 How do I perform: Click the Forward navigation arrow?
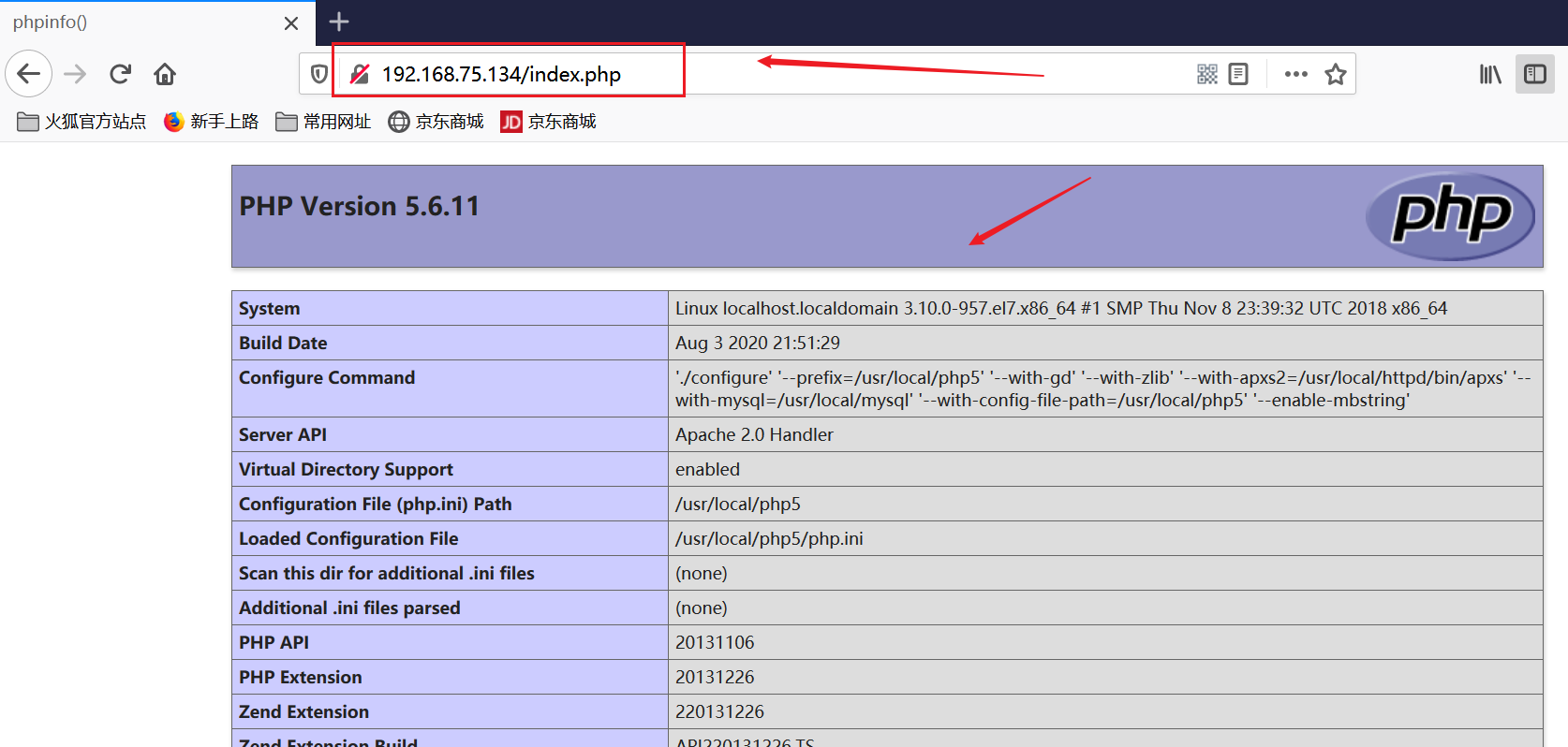click(x=75, y=74)
